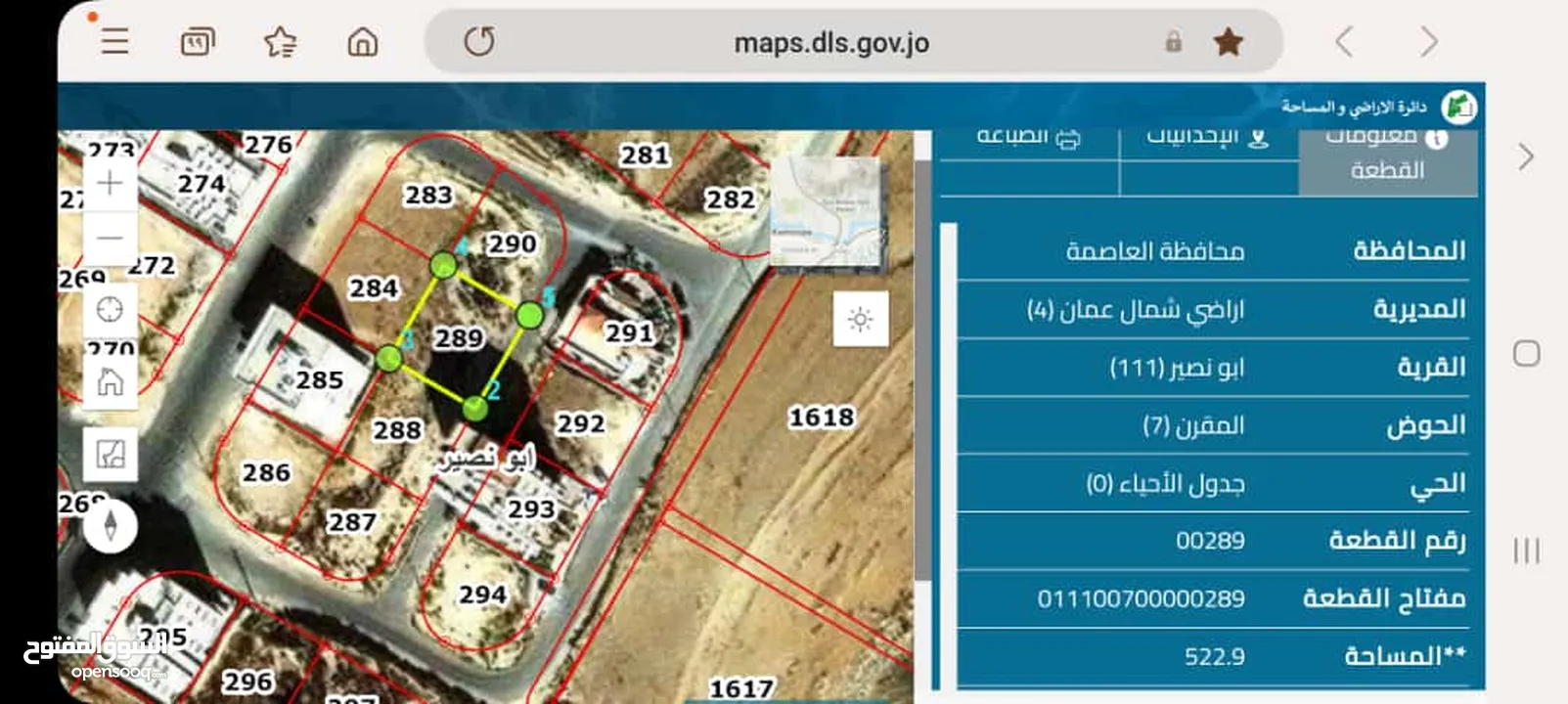
Task: Click the parcel number value 00289
Action: [x=1211, y=541]
